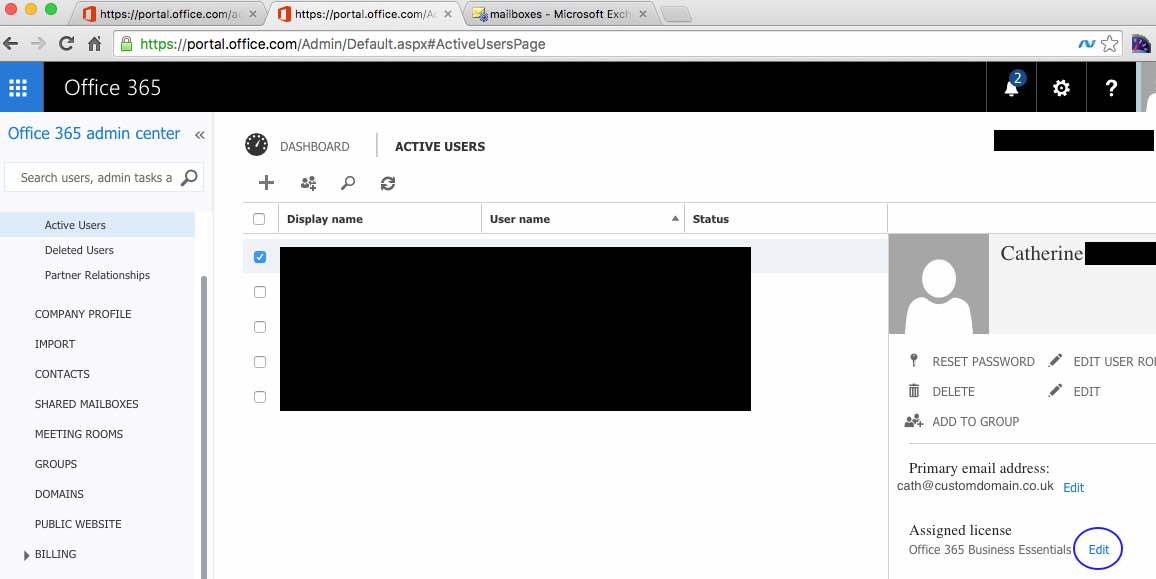The image size is (1156, 579).
Task: Open a new browser tab
Action: pos(675,14)
